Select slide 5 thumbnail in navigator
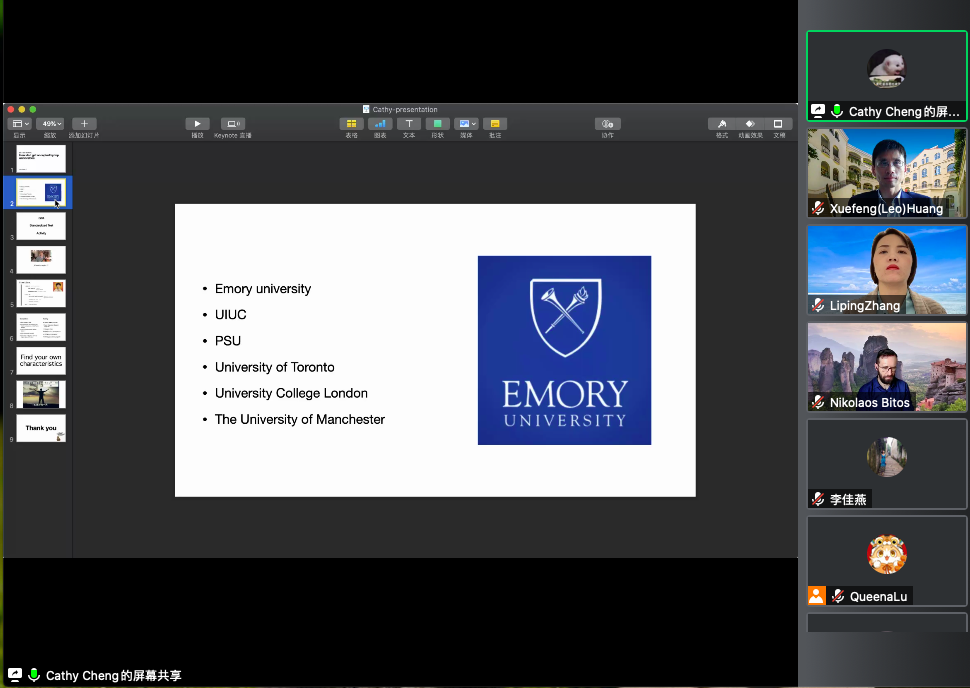Image resolution: width=970 pixels, height=688 pixels. click(41, 293)
